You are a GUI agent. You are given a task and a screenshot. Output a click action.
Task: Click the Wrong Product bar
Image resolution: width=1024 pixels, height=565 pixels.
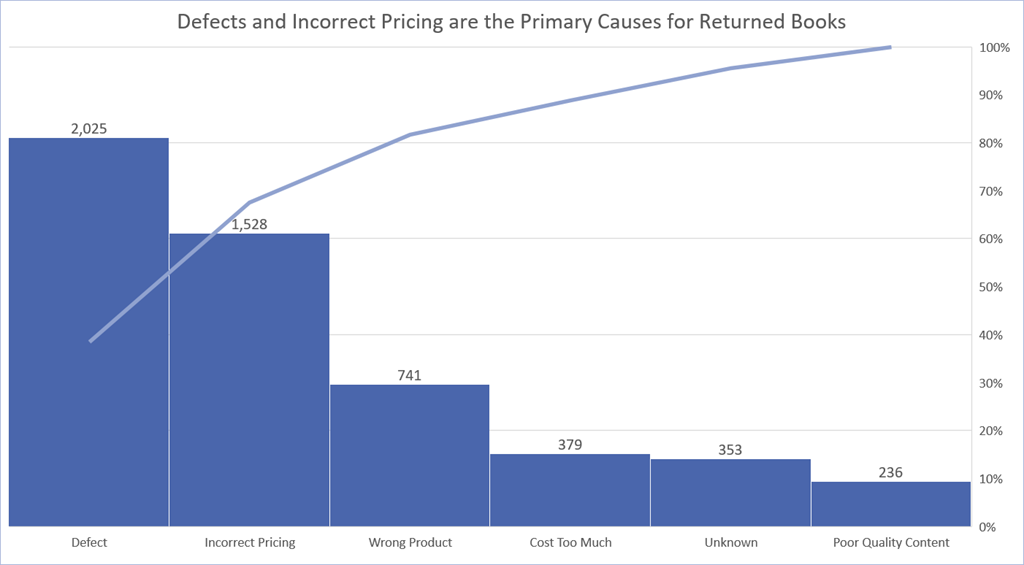[410, 455]
